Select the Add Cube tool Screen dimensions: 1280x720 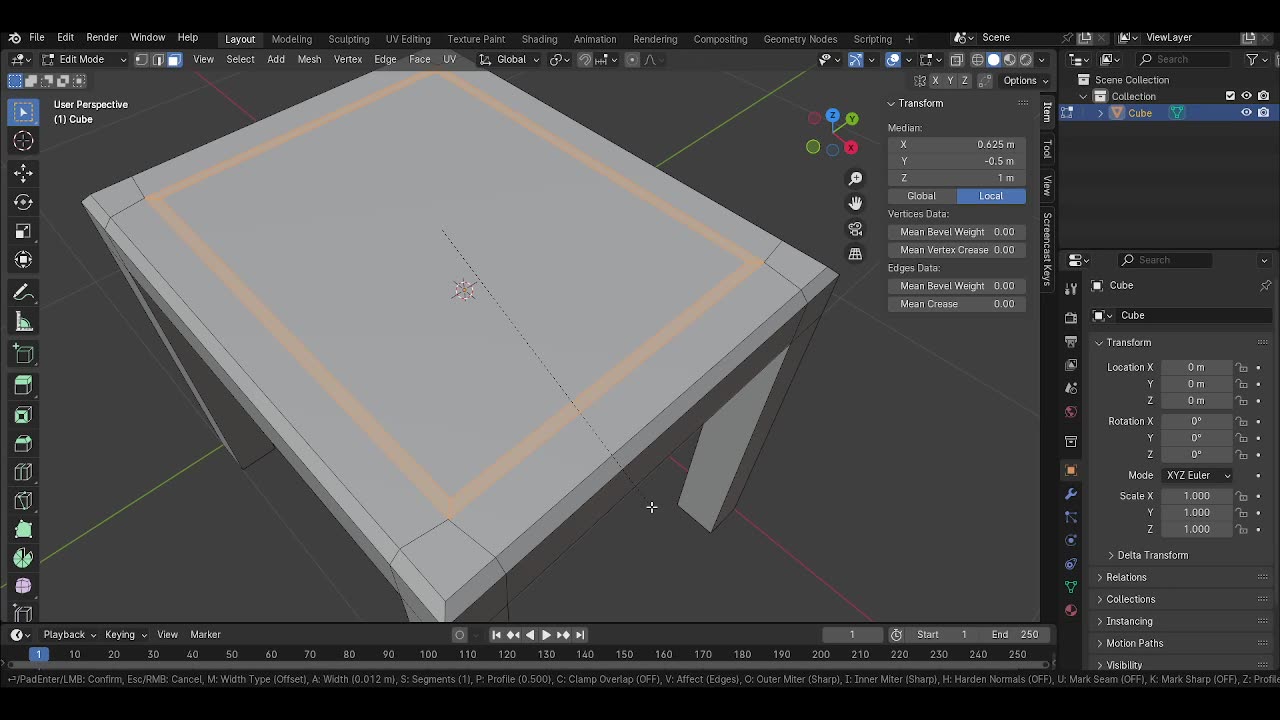23,354
